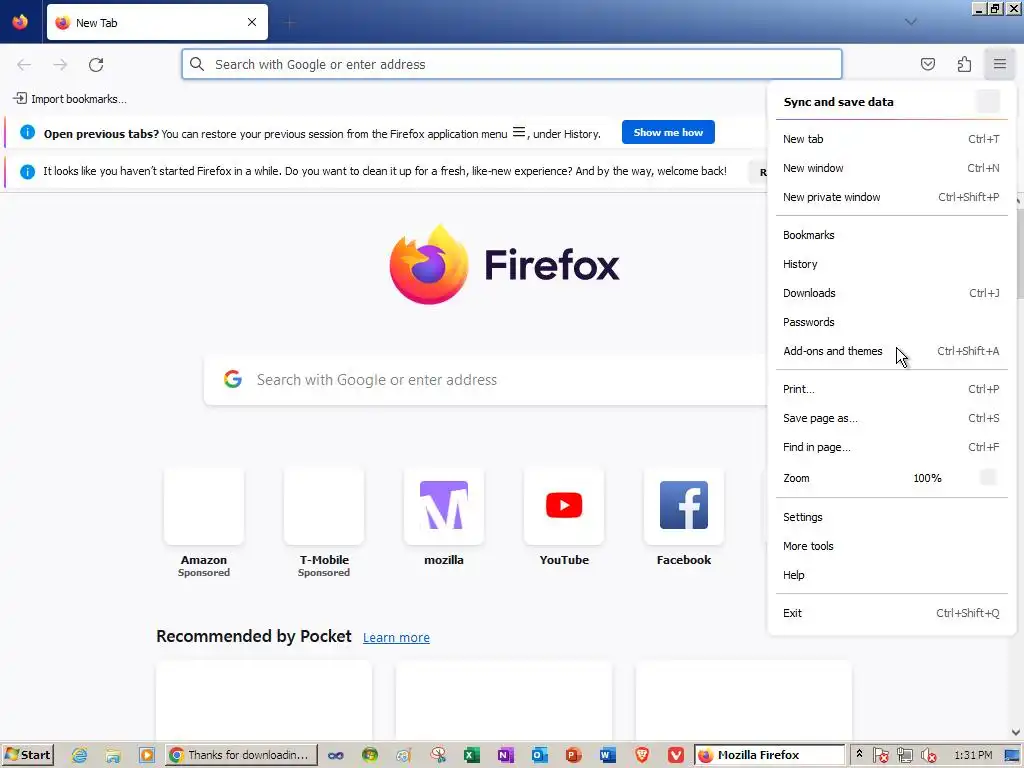The width and height of the screenshot is (1024, 768).
Task: Open Settings from the menu
Action: (x=891, y=517)
